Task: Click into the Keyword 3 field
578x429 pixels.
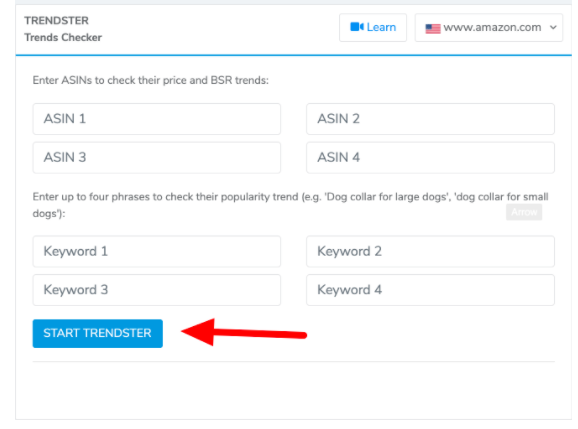Action: [x=157, y=290]
